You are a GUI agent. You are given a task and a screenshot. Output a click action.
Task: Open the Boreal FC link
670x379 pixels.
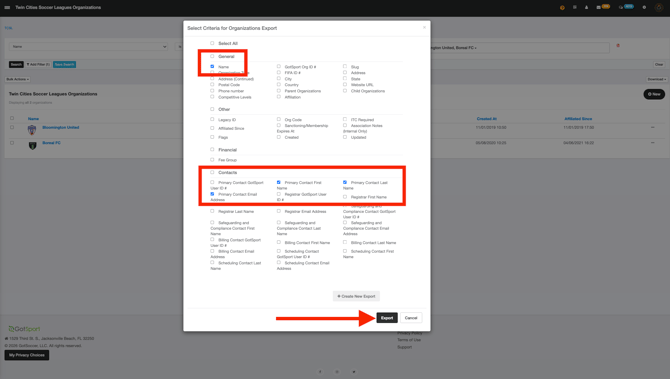51,143
